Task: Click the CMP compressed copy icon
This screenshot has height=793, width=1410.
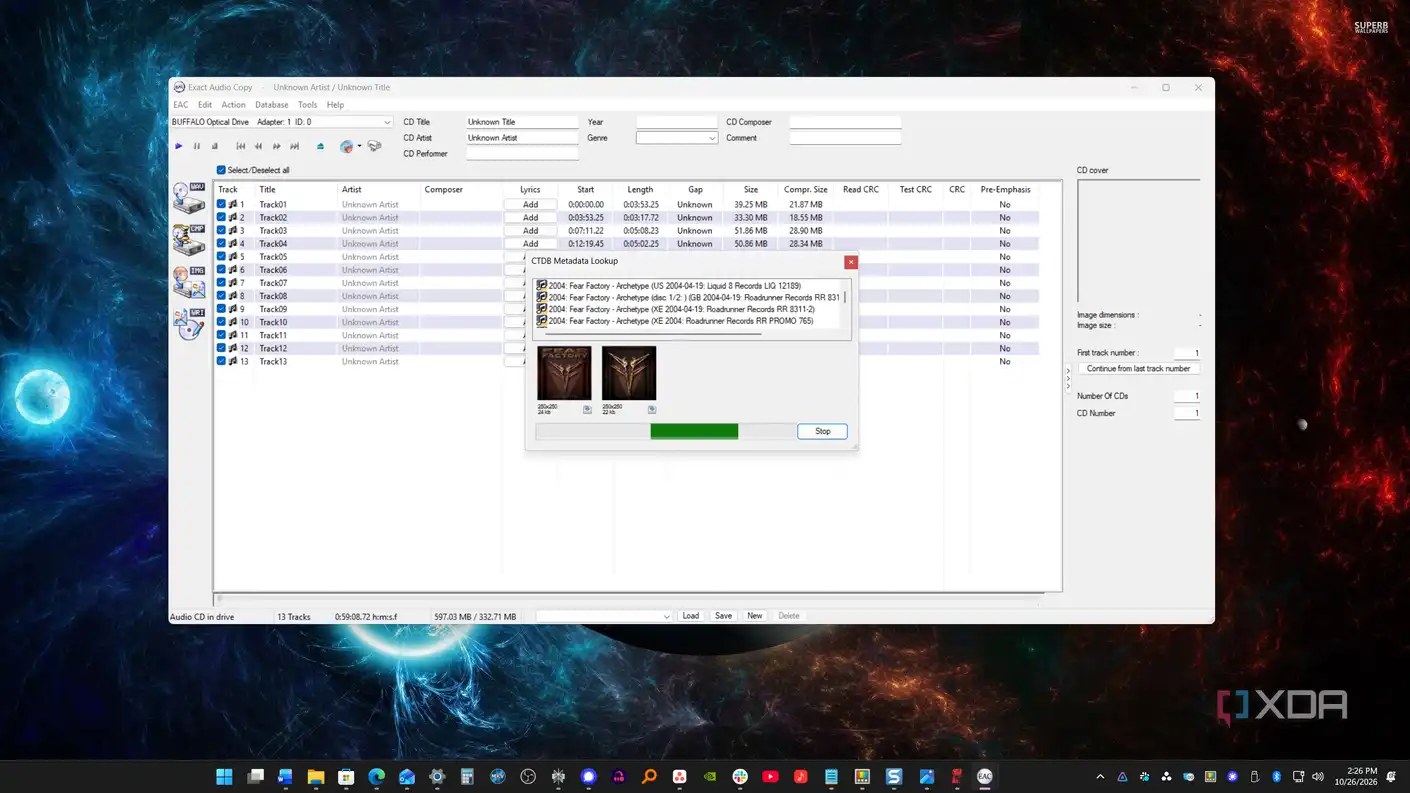Action: tap(189, 239)
